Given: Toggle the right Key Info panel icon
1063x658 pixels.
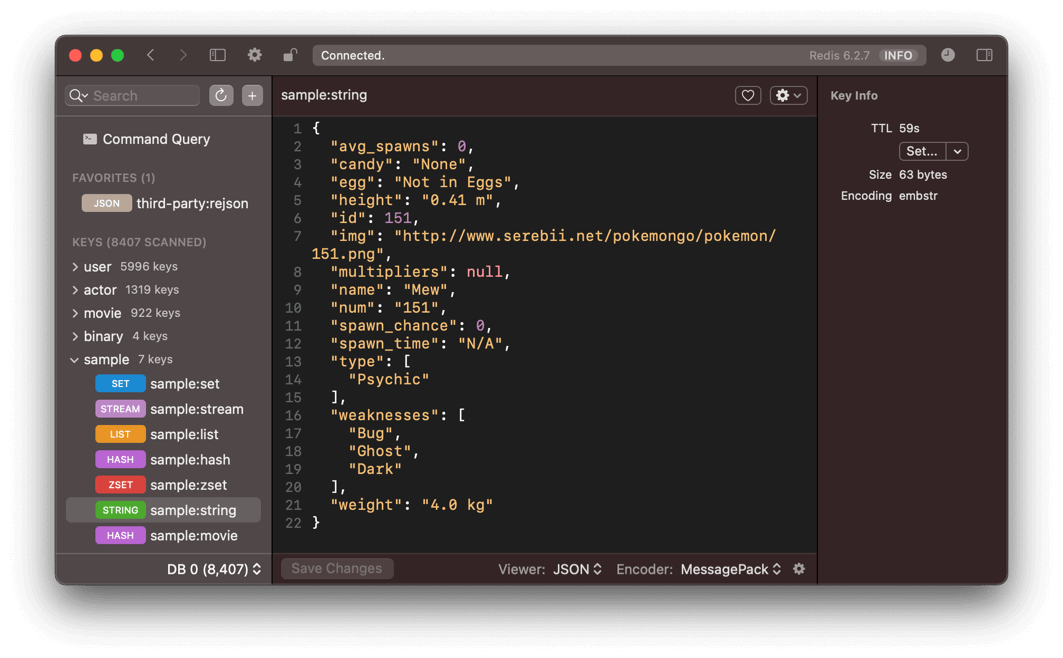Looking at the screenshot, I should pyautogui.click(x=984, y=55).
